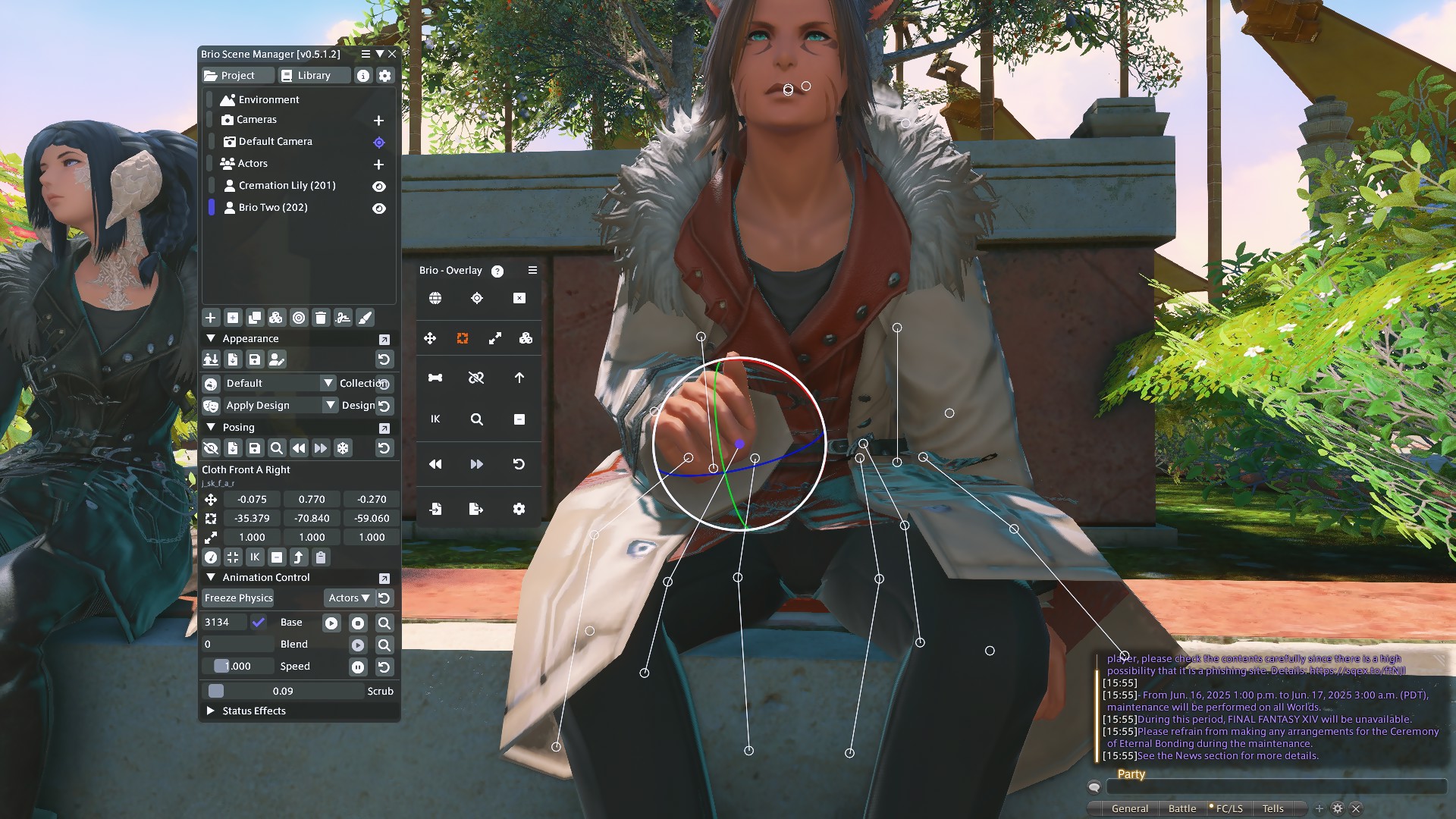Open the Apply Design dropdown
Screen dimensions: 1456x819
click(330, 406)
